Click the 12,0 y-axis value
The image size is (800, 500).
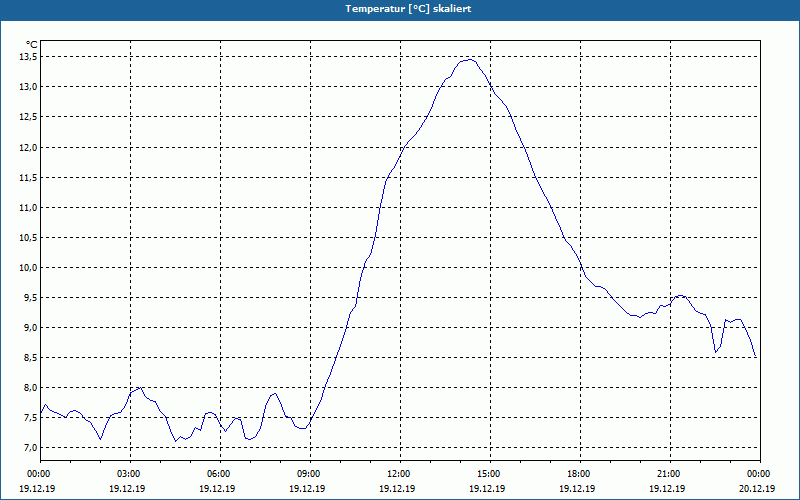tap(29, 147)
